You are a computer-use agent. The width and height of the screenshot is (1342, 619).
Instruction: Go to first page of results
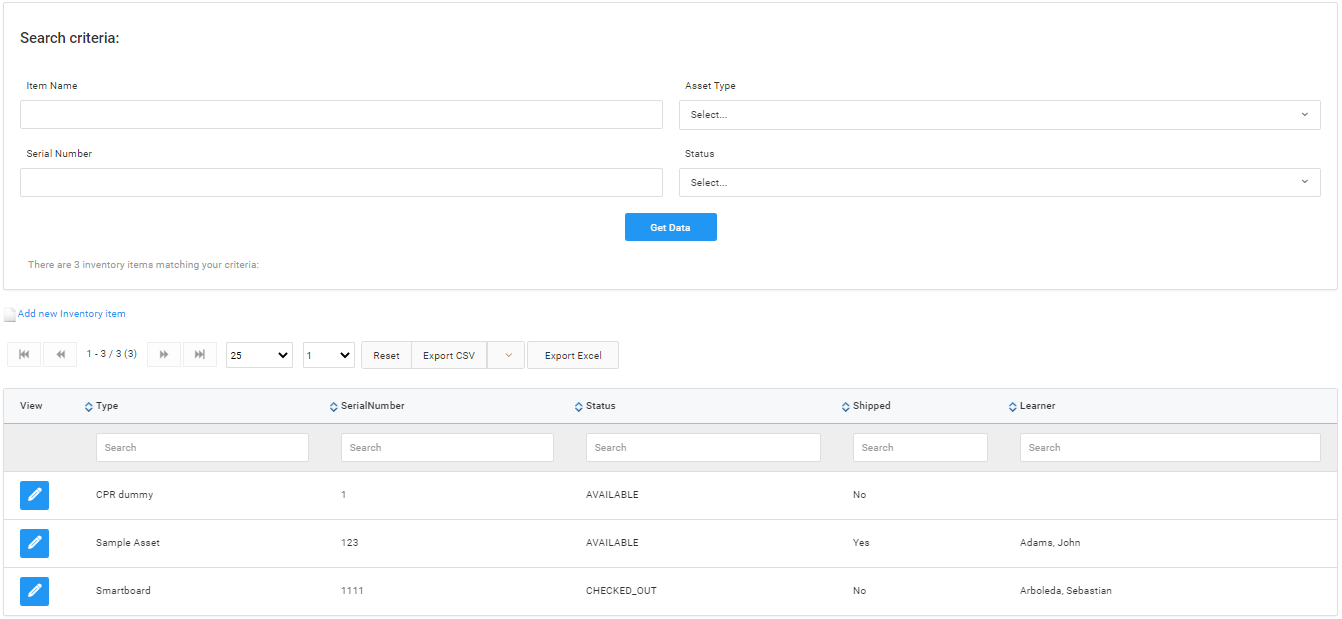click(24, 355)
